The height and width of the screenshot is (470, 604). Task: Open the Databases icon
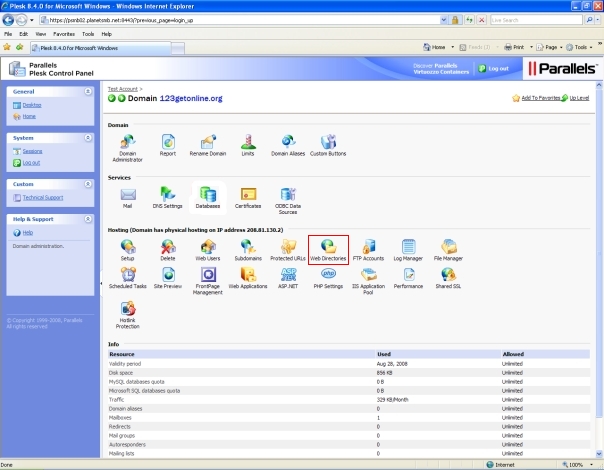click(208, 198)
